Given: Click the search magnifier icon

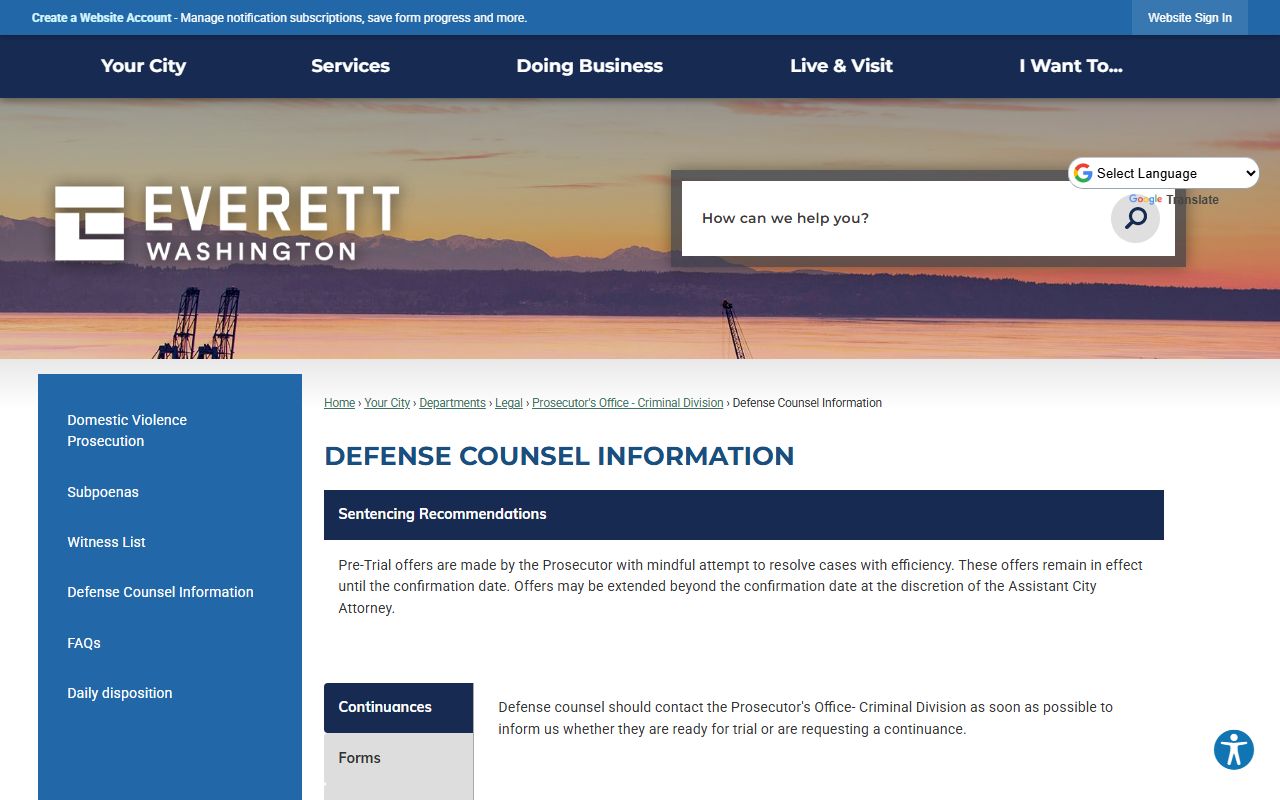Looking at the screenshot, I should (1135, 218).
